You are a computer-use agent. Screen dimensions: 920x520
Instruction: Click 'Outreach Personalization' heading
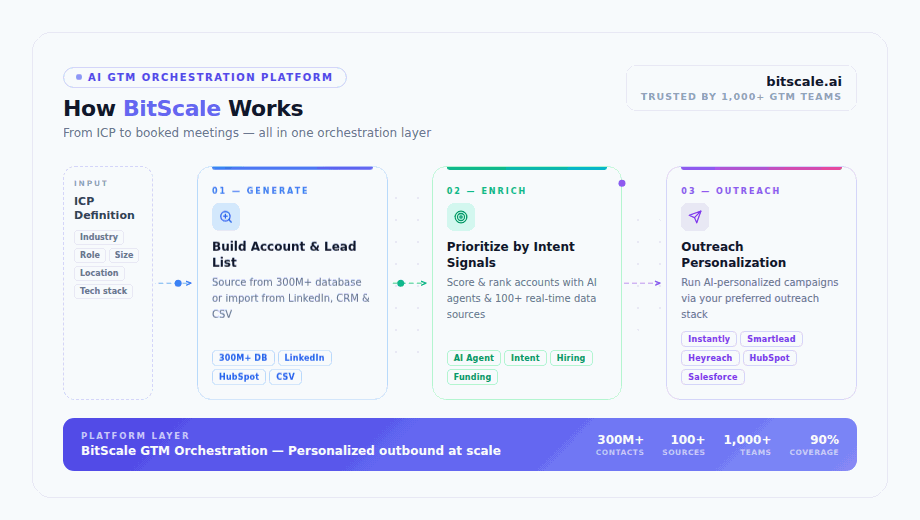click(733, 254)
